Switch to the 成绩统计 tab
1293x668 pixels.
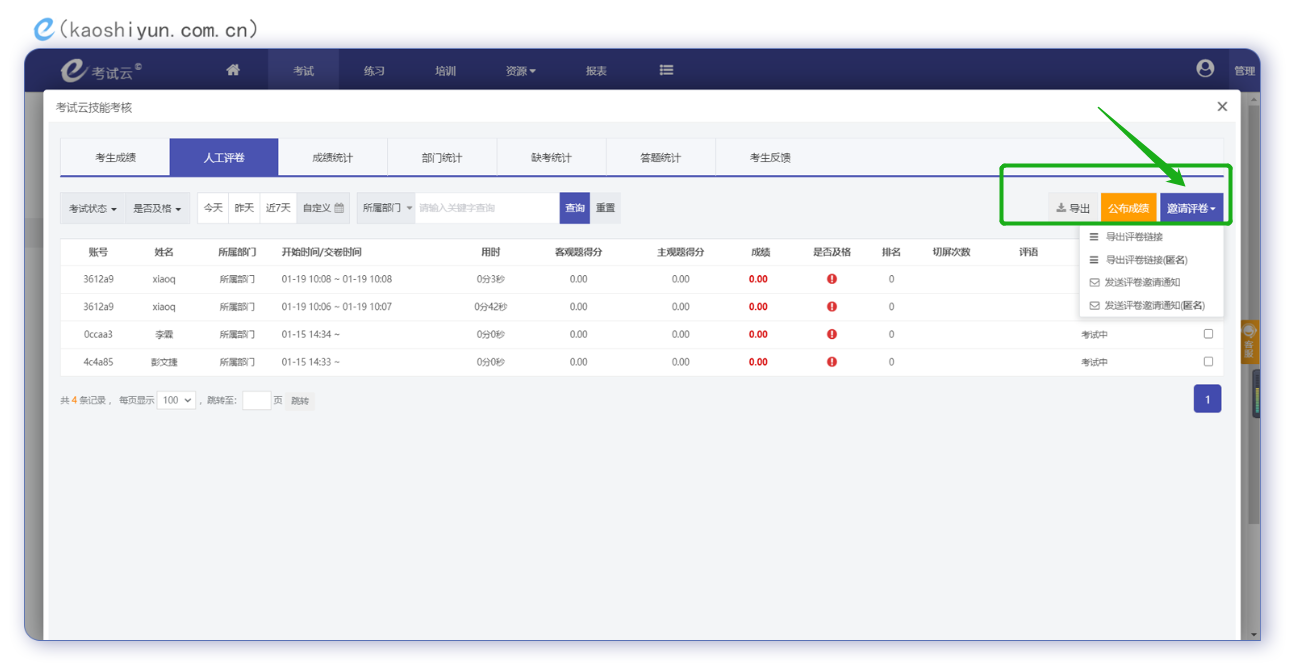pos(332,158)
